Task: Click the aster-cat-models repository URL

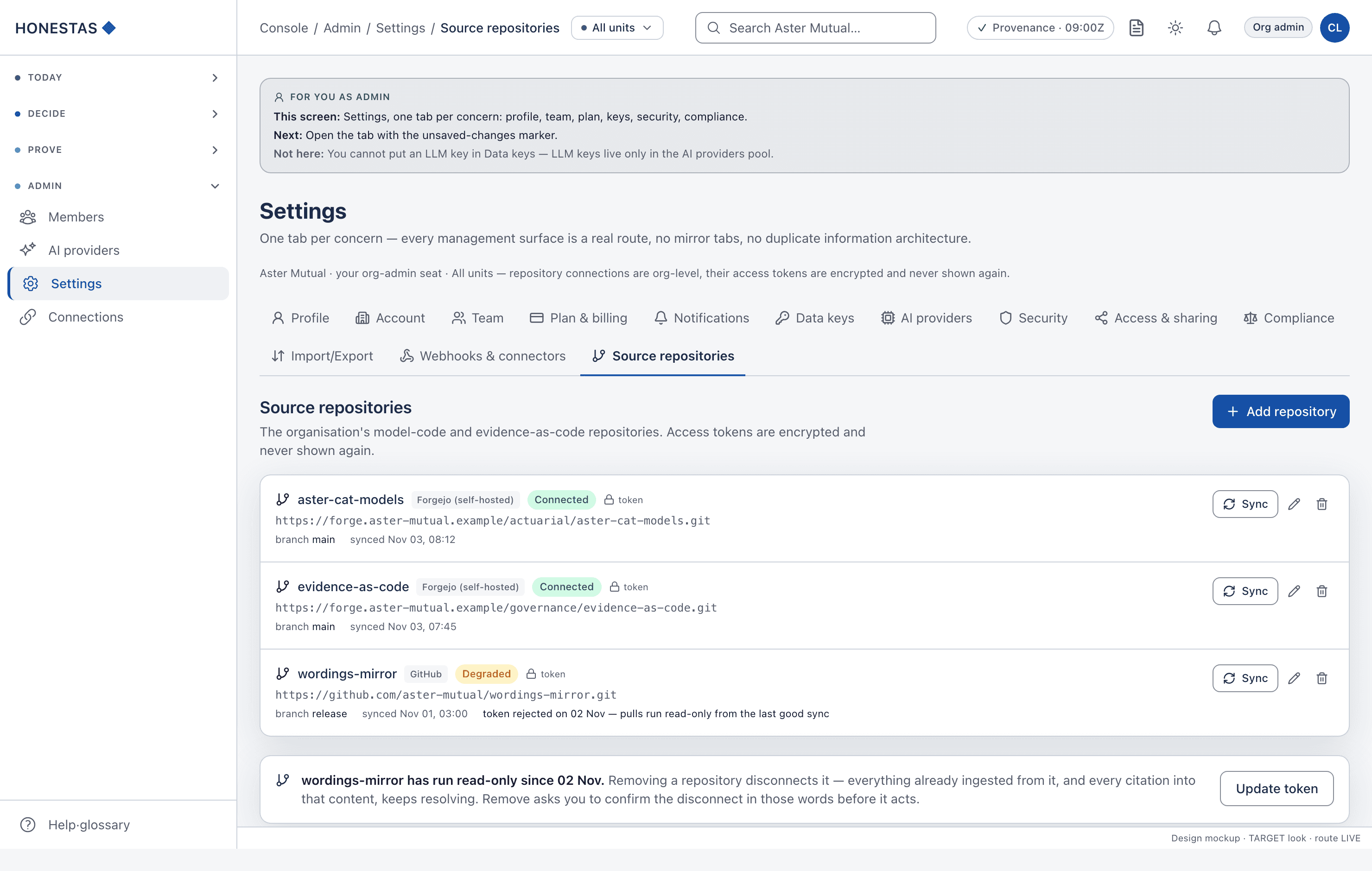Action: coord(493,521)
